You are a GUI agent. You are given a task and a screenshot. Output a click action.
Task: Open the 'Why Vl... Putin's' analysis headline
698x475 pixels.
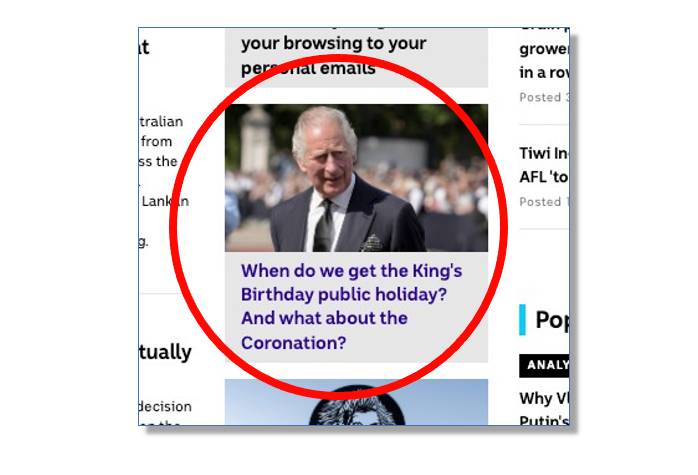pos(544,408)
